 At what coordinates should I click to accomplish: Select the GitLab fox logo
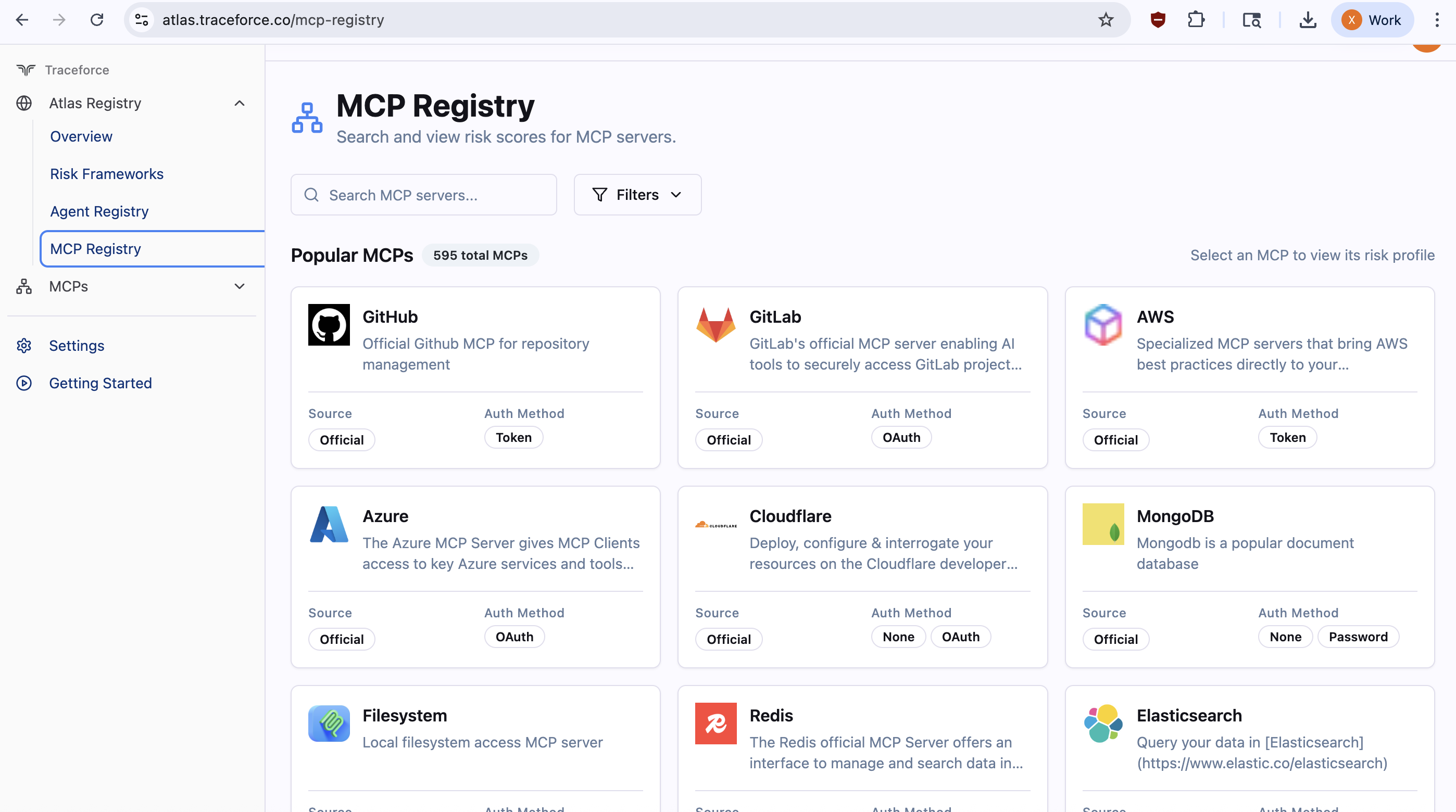point(716,324)
